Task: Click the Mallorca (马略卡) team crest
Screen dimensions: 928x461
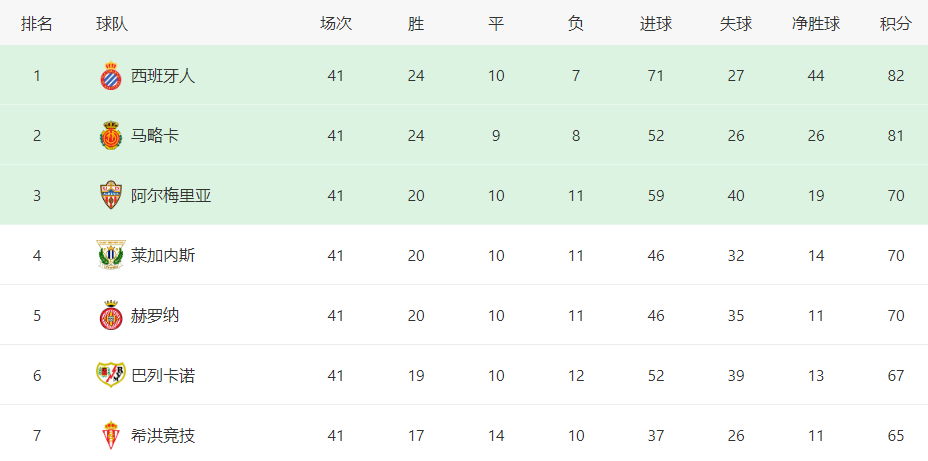Action: tap(111, 136)
